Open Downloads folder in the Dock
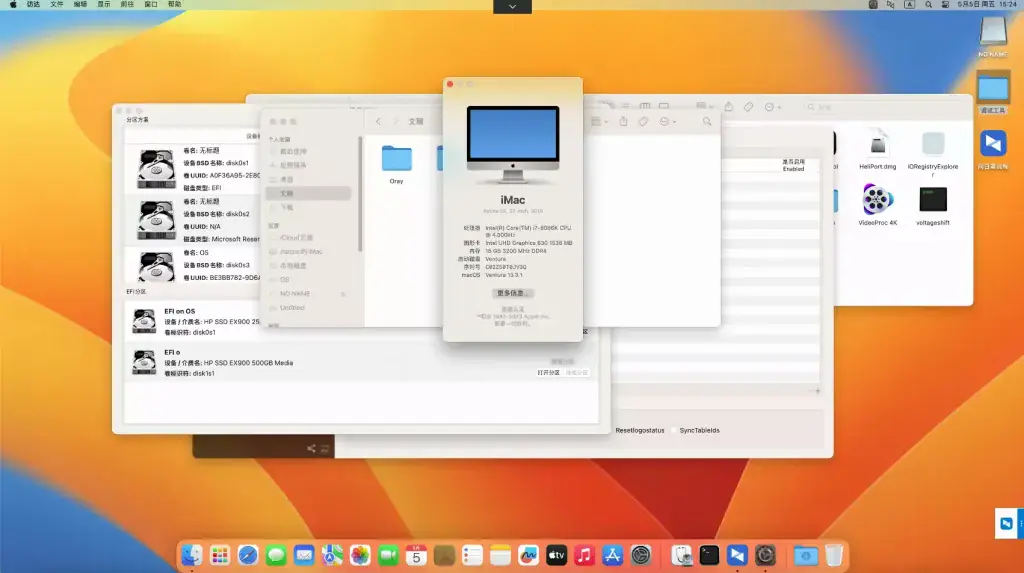This screenshot has height=573, width=1024. [x=806, y=555]
